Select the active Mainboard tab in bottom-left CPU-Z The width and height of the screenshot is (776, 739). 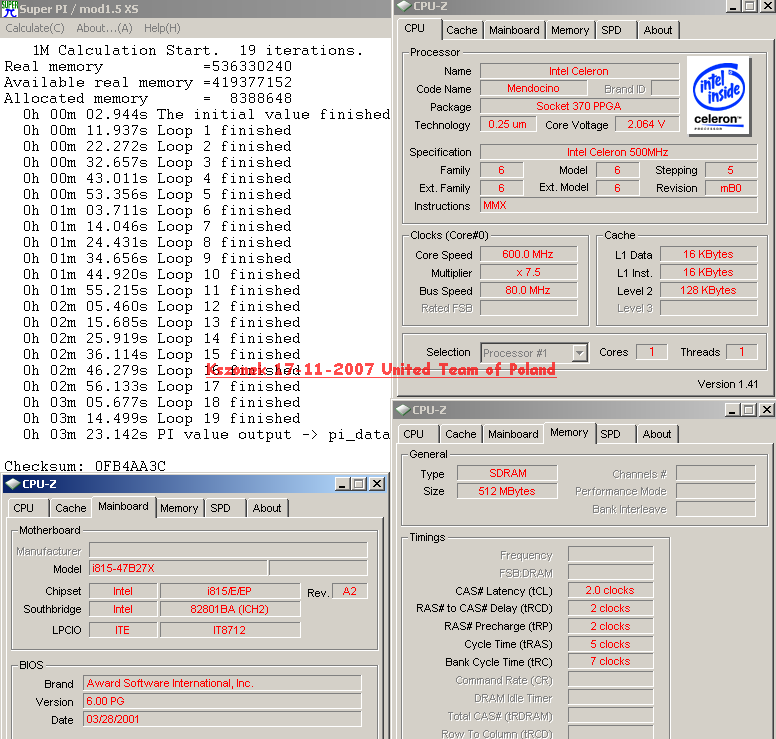coord(123,506)
